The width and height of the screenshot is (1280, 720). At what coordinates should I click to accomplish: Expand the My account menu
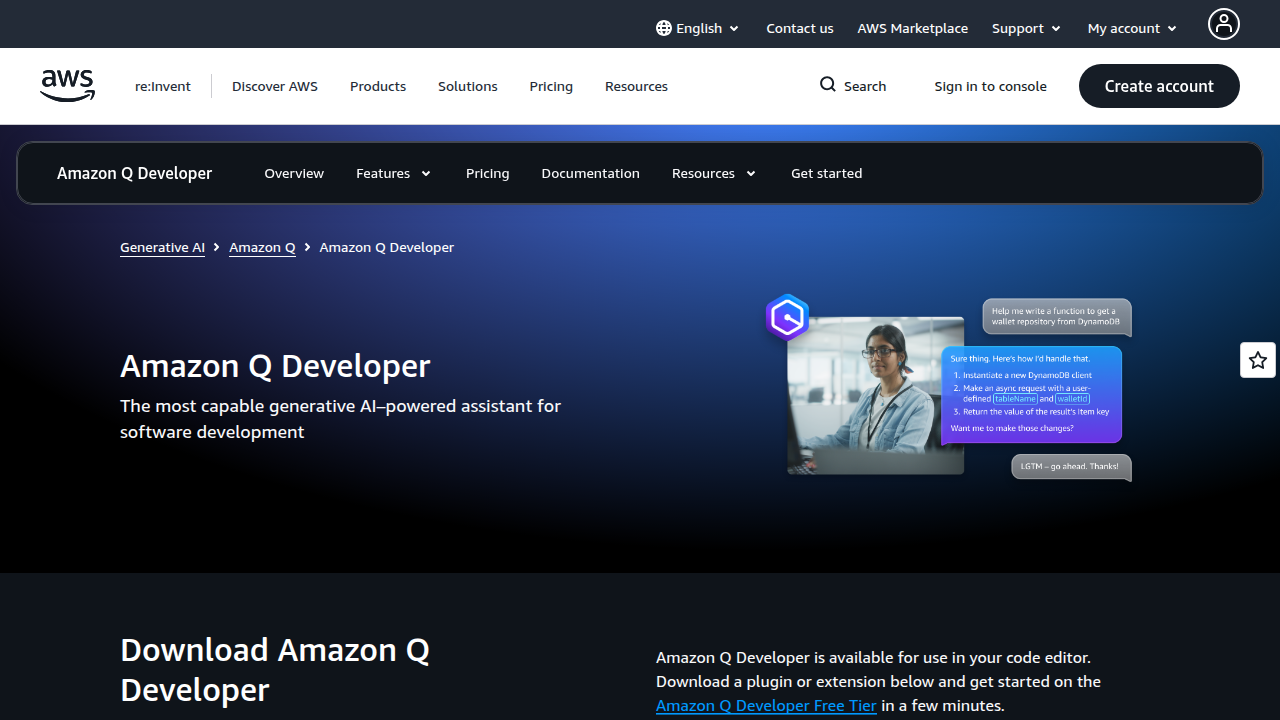point(1133,28)
